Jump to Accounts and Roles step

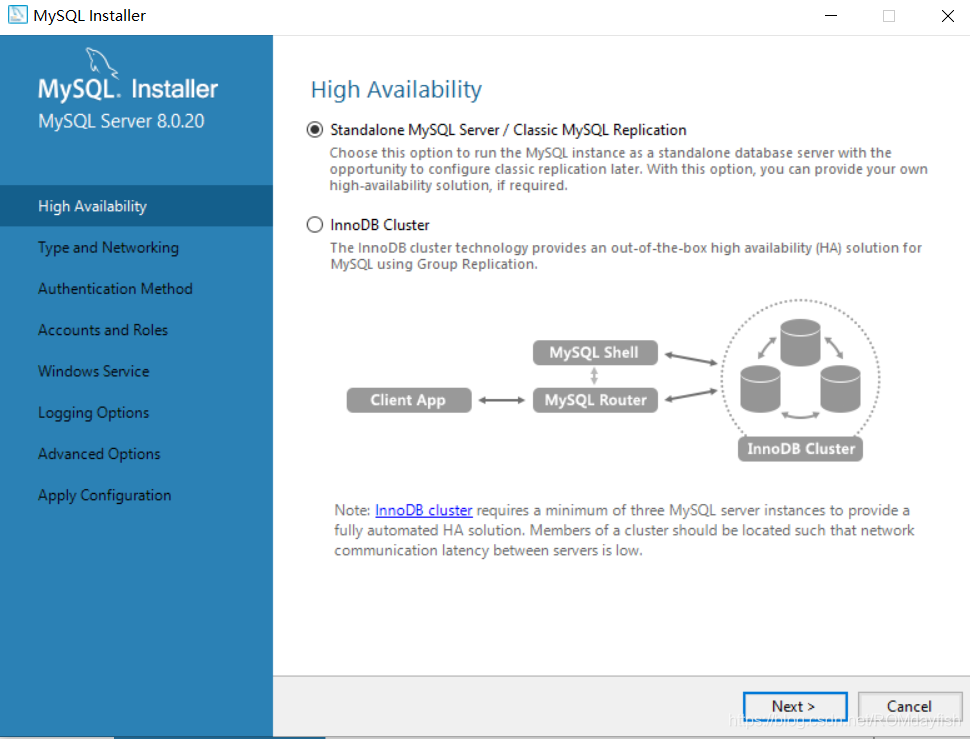pos(103,330)
